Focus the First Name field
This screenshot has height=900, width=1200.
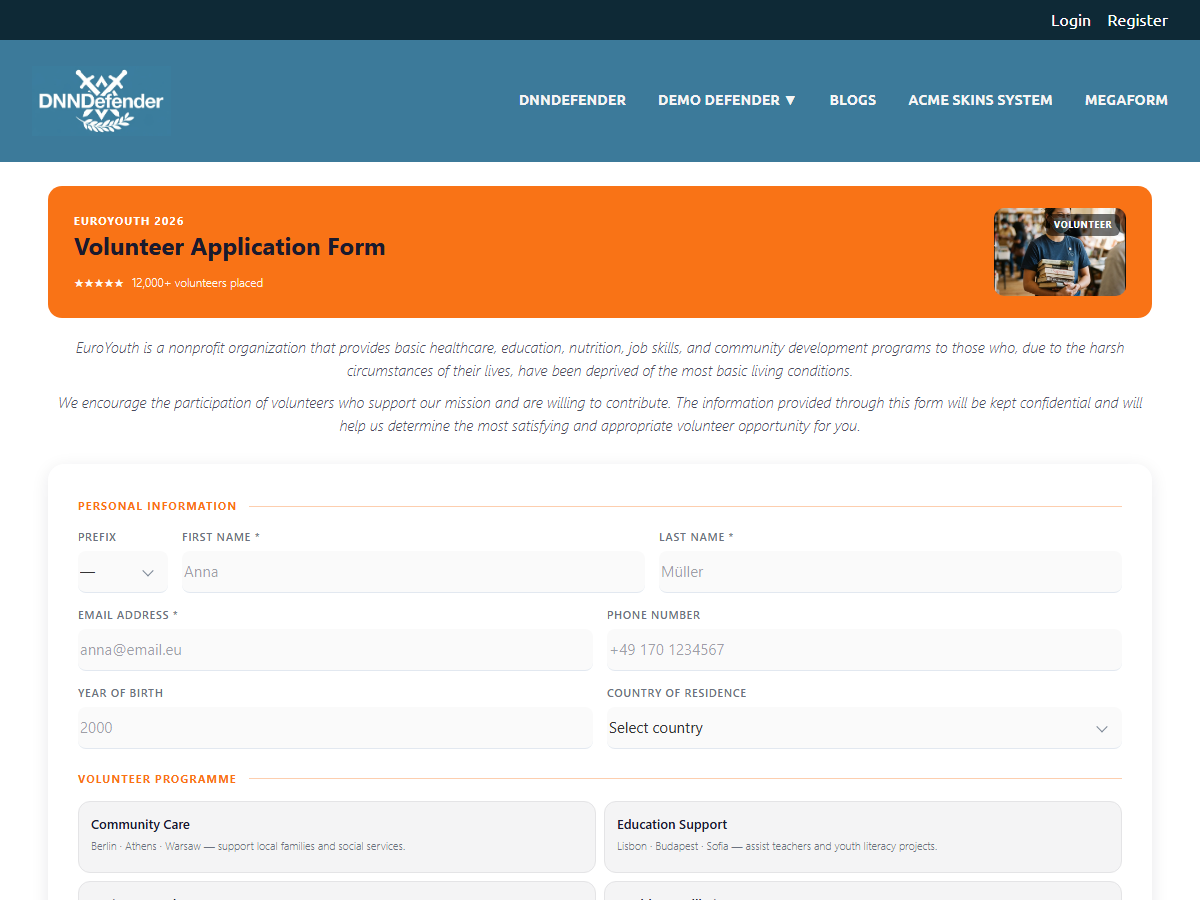point(413,572)
